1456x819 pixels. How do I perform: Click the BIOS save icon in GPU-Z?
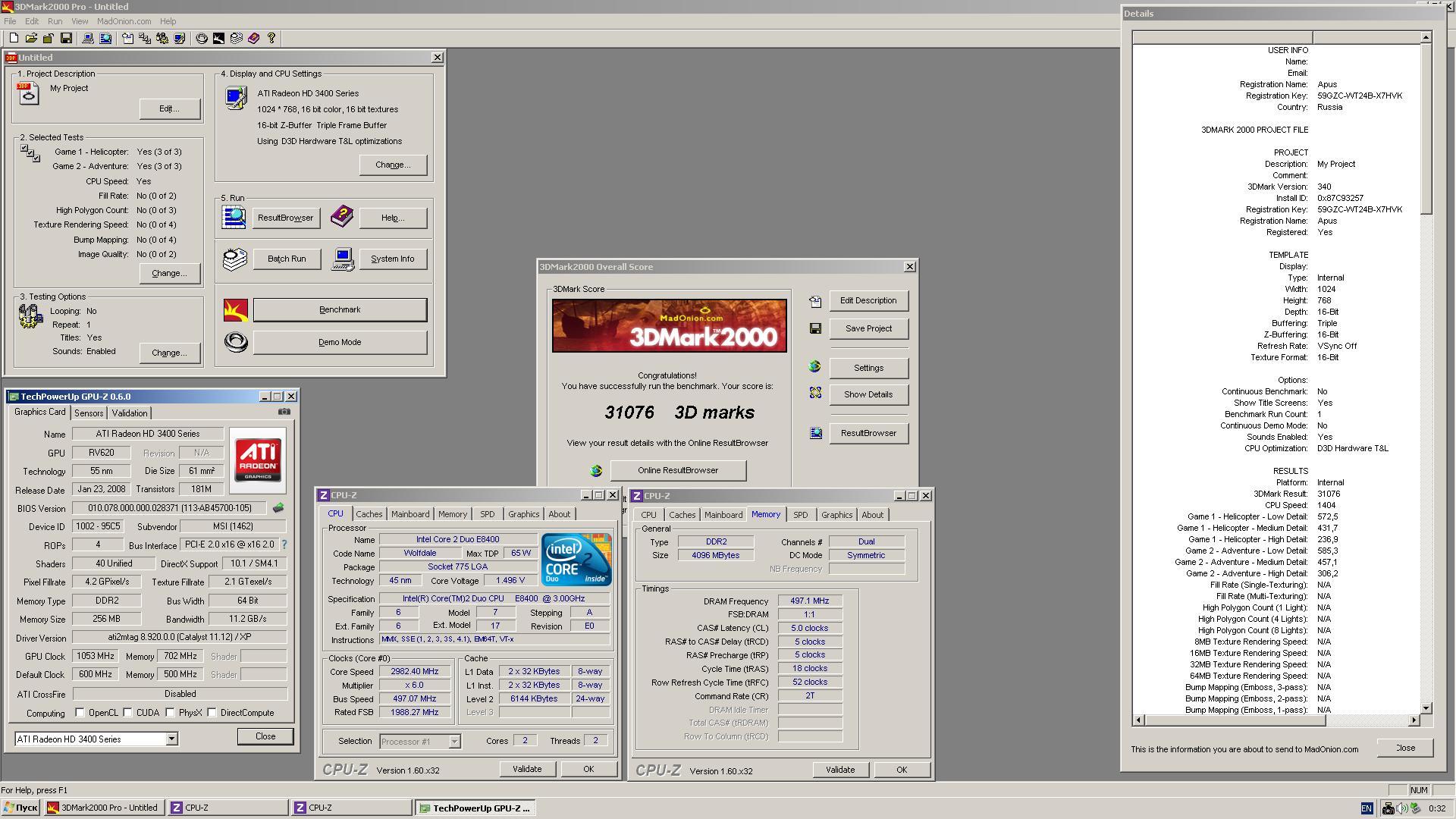pyautogui.click(x=278, y=508)
